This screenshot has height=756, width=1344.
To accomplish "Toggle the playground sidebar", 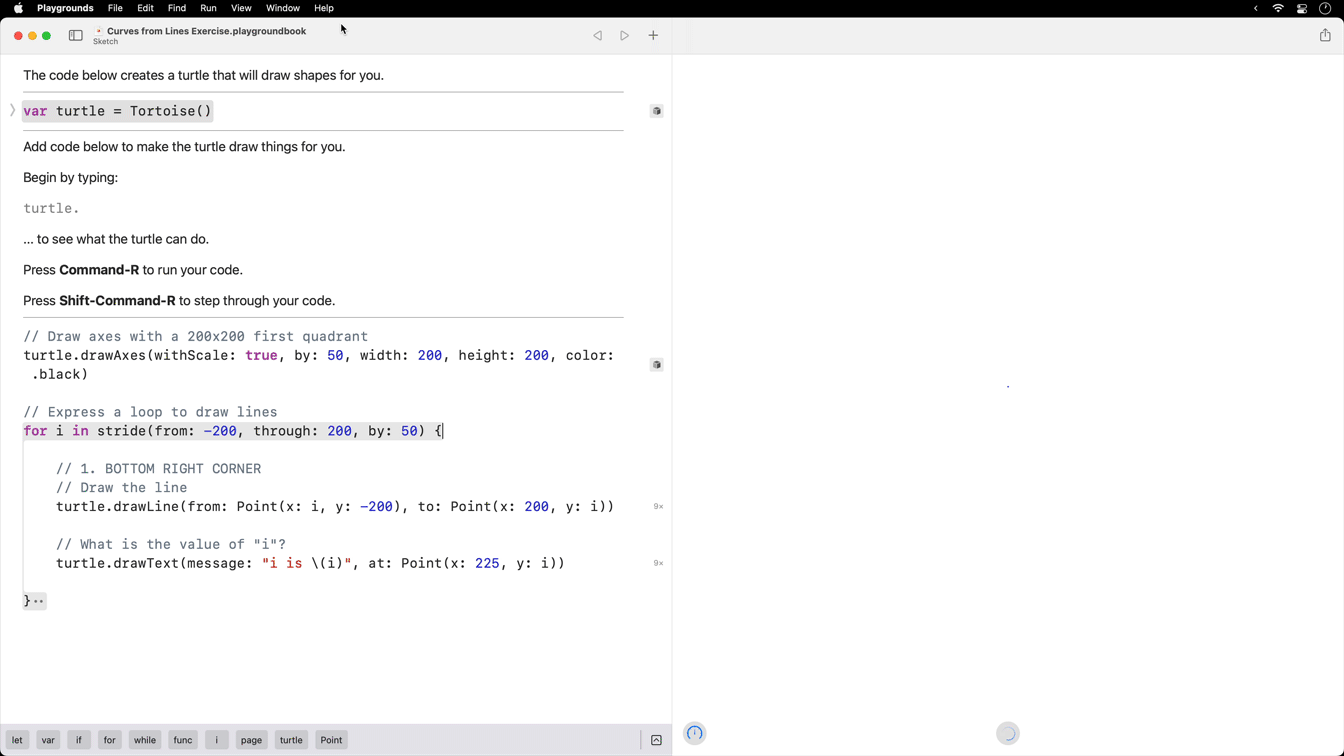I will (x=76, y=35).
